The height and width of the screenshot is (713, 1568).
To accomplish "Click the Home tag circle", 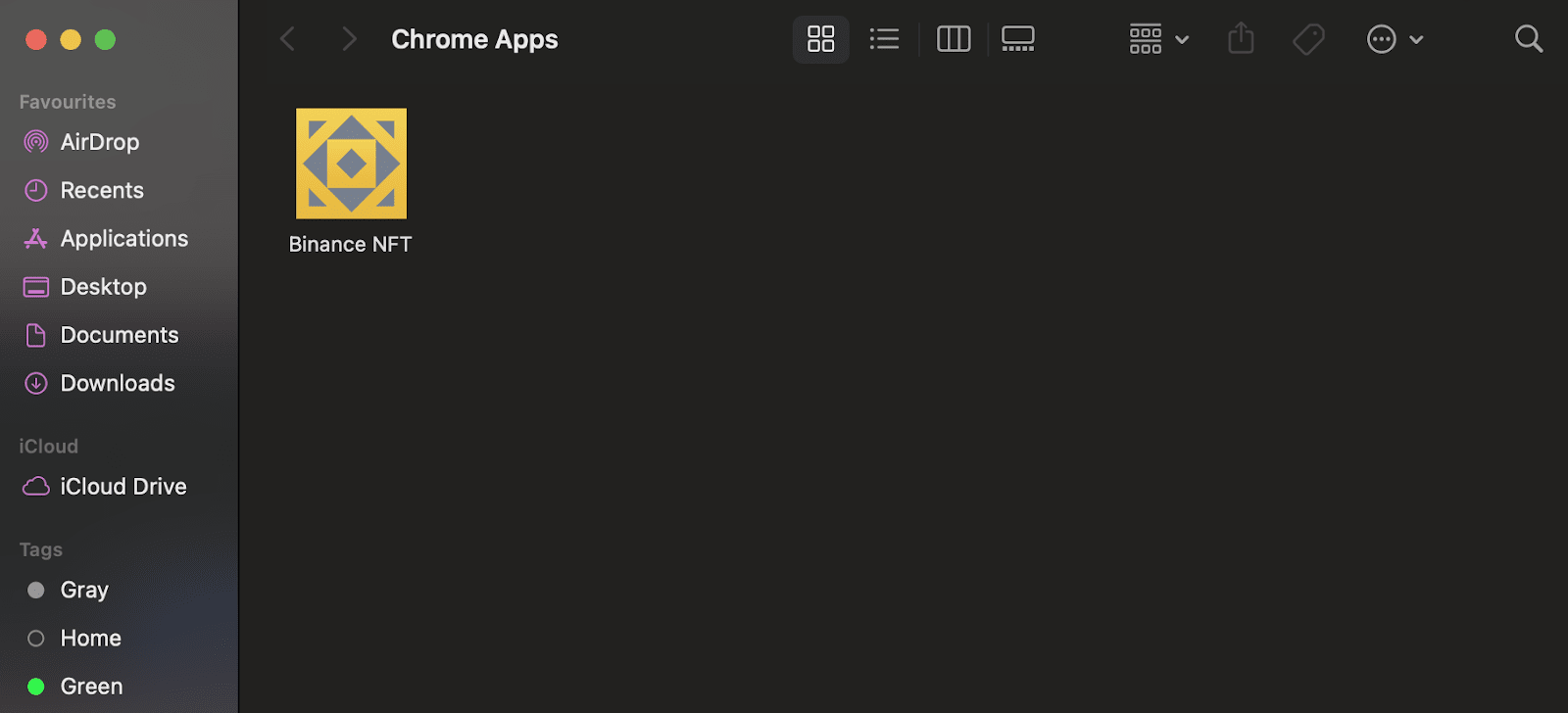I will pyautogui.click(x=36, y=639).
